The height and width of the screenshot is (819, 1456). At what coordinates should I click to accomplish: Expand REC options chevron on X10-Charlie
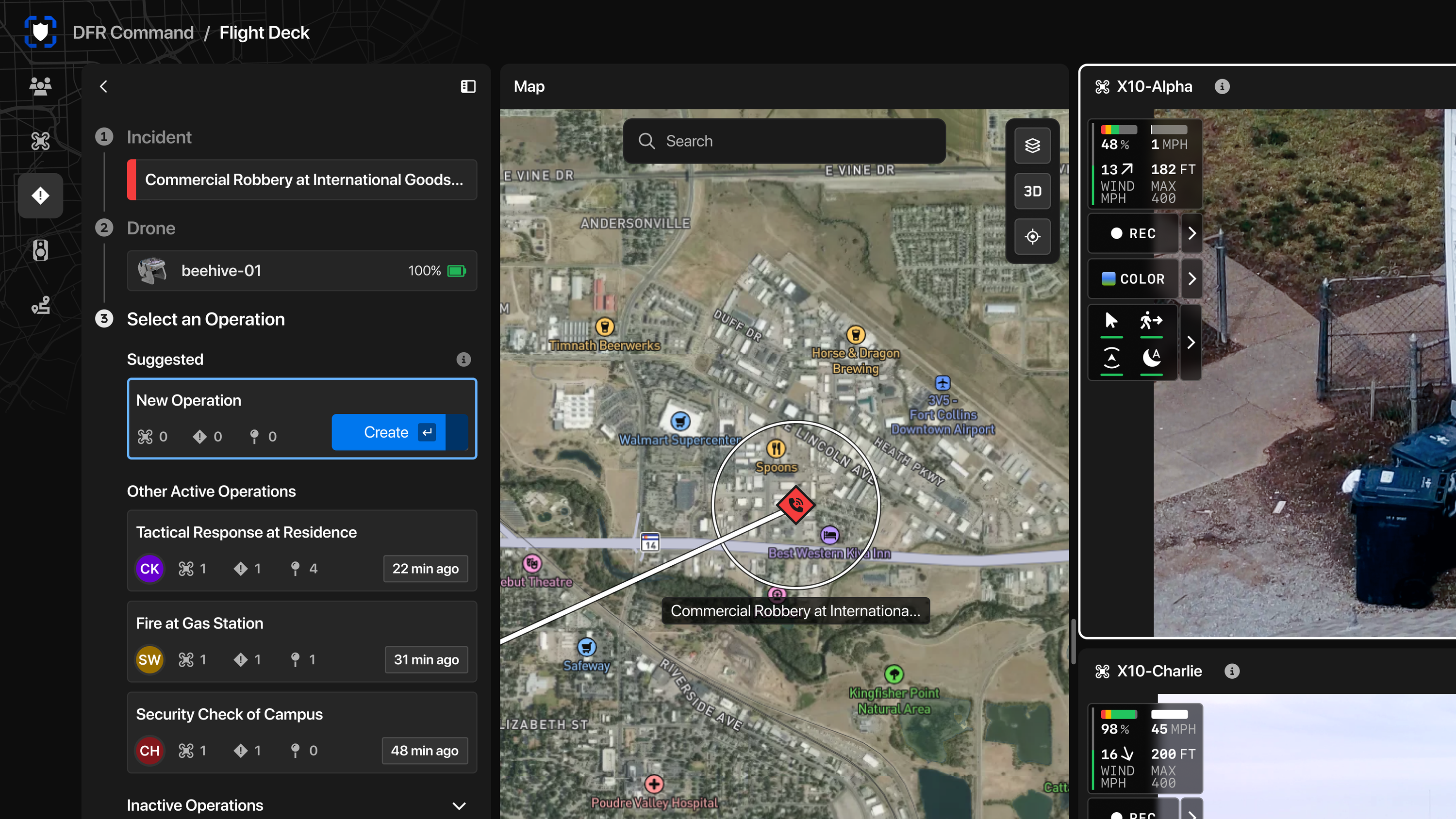click(1191, 814)
